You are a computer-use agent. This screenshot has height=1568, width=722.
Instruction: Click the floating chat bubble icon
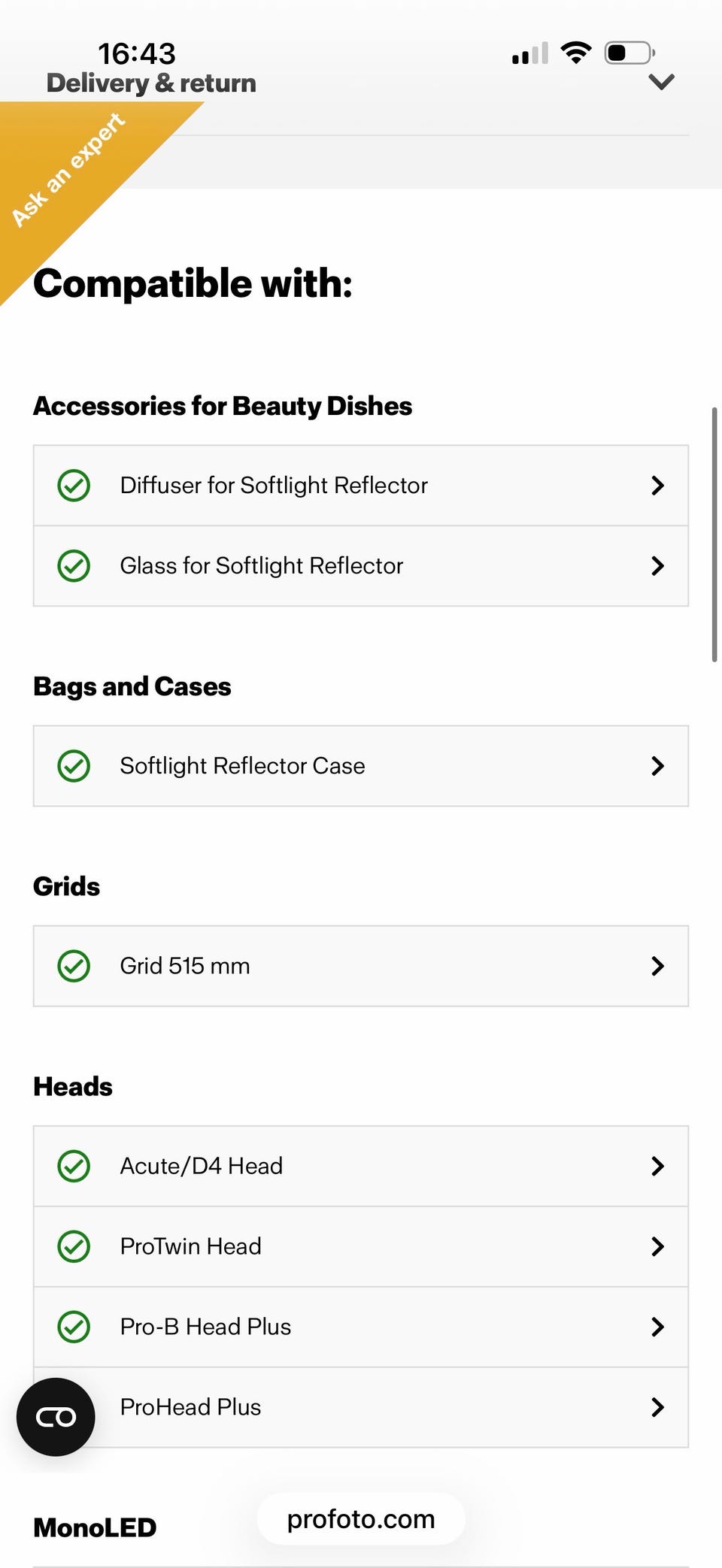pyautogui.click(x=56, y=1417)
